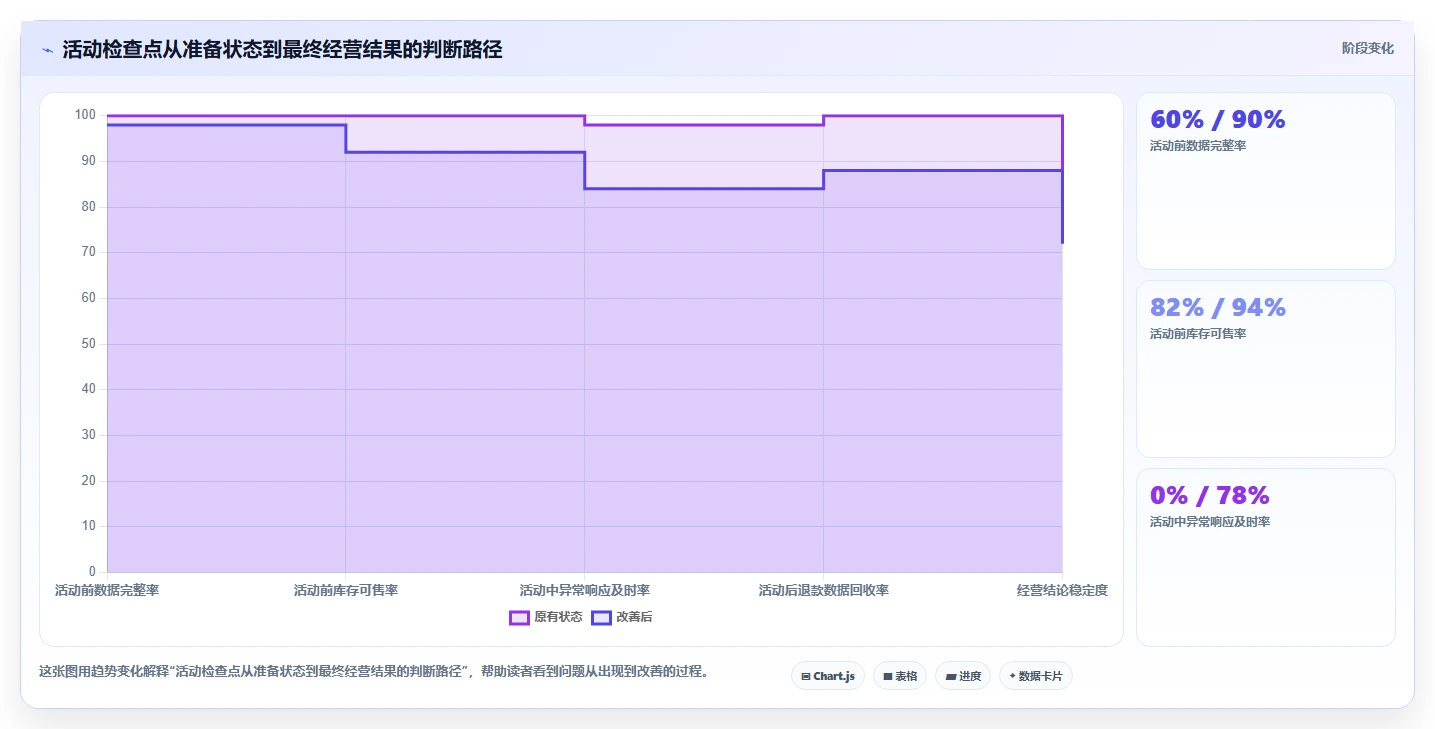Click the y-axis value 50

pyautogui.click(x=88, y=344)
